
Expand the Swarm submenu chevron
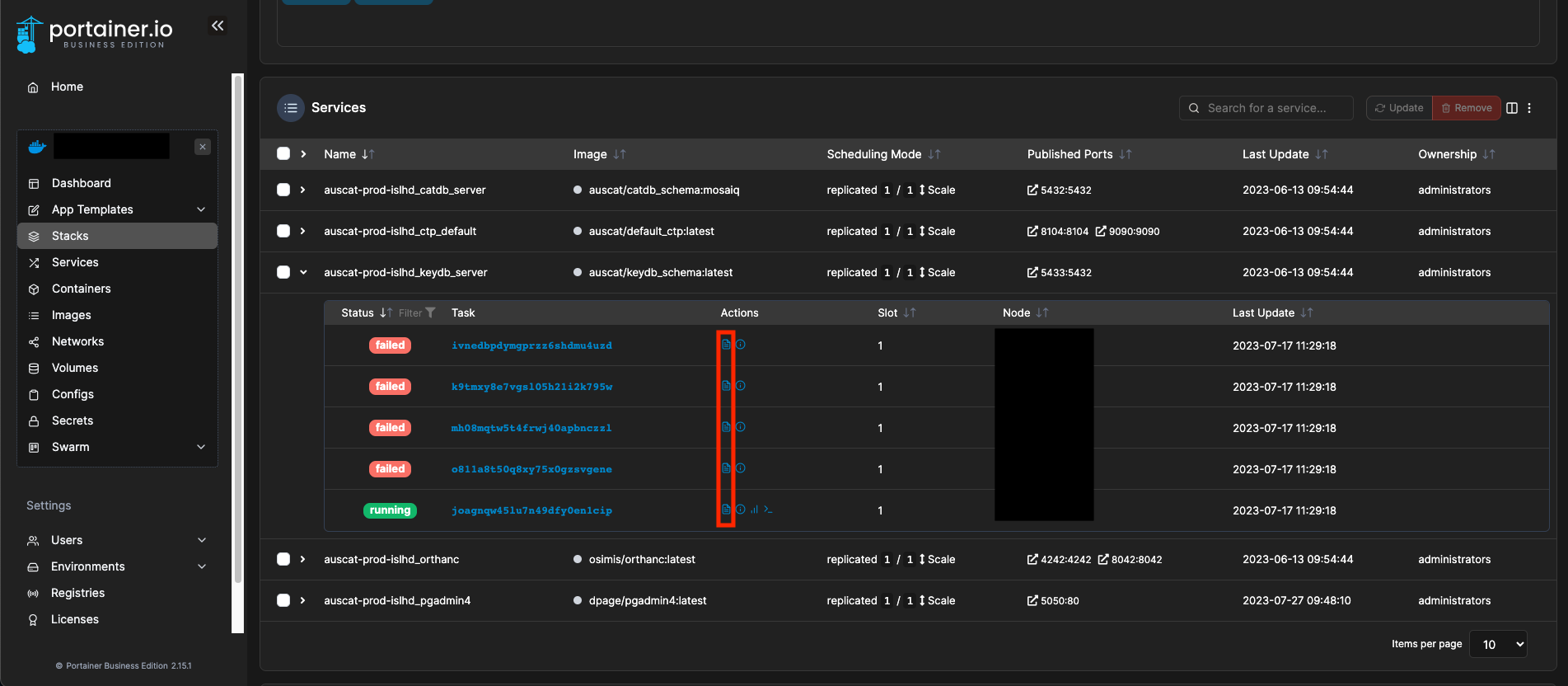pyautogui.click(x=201, y=447)
